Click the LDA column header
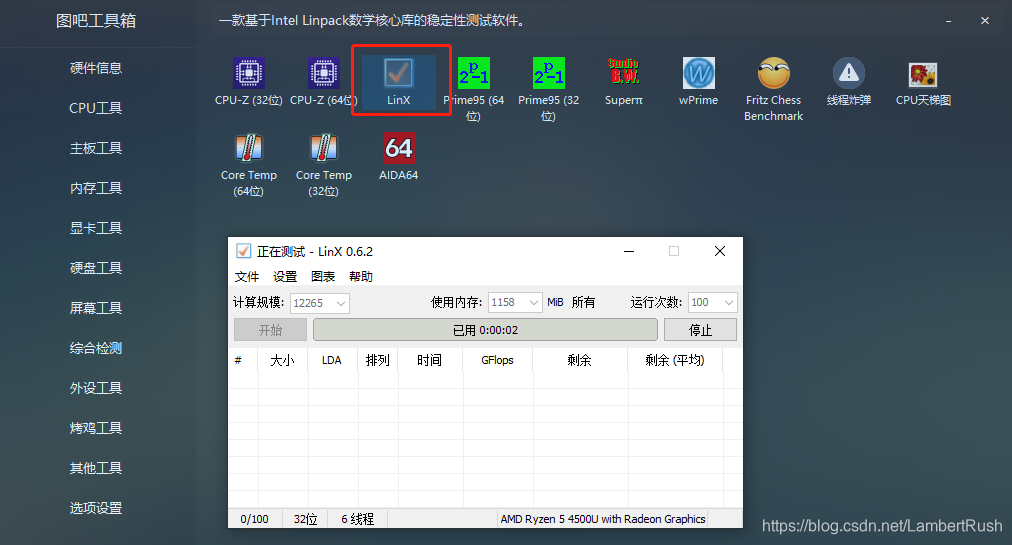The width and height of the screenshot is (1012, 545). pos(332,360)
